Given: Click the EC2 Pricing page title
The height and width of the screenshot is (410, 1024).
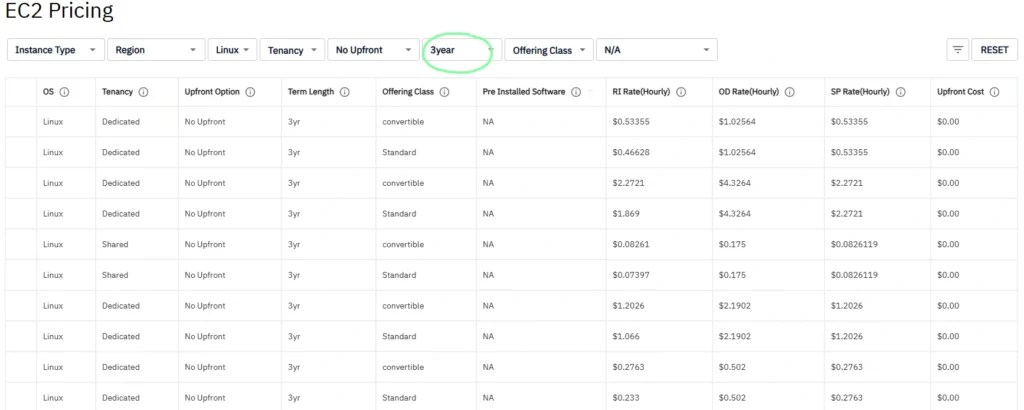Looking at the screenshot, I should tap(59, 11).
